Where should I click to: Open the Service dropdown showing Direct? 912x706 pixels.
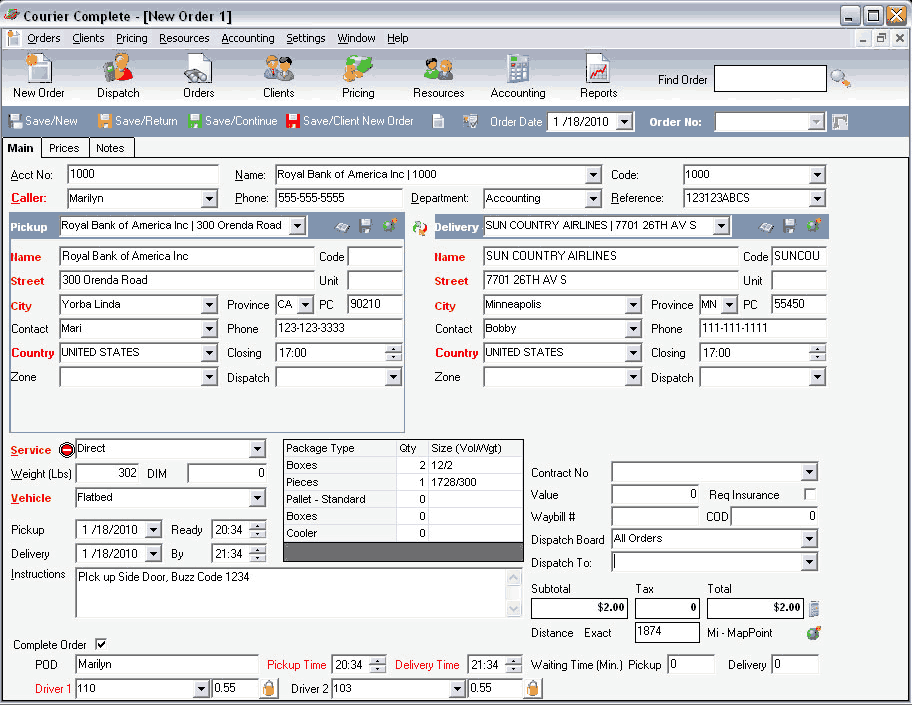[x=257, y=450]
